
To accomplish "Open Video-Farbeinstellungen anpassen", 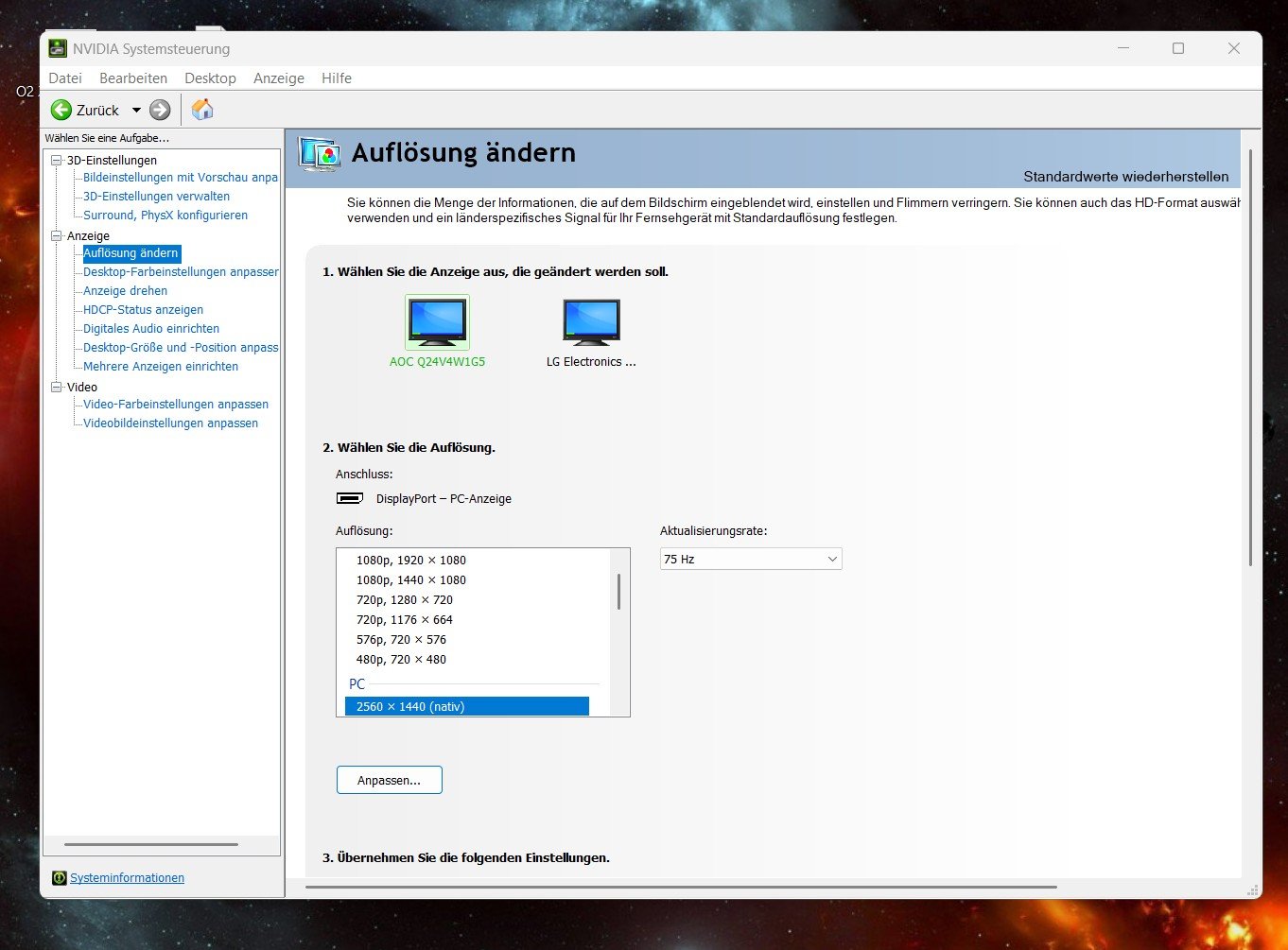I will coord(176,405).
